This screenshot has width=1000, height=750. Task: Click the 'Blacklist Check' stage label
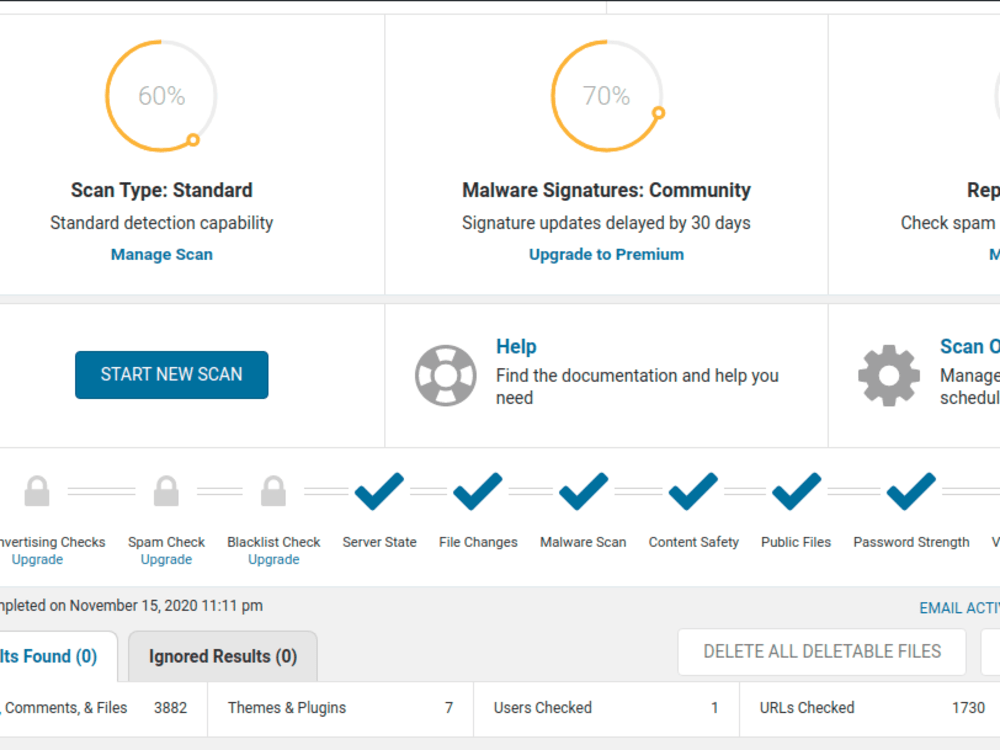click(274, 542)
